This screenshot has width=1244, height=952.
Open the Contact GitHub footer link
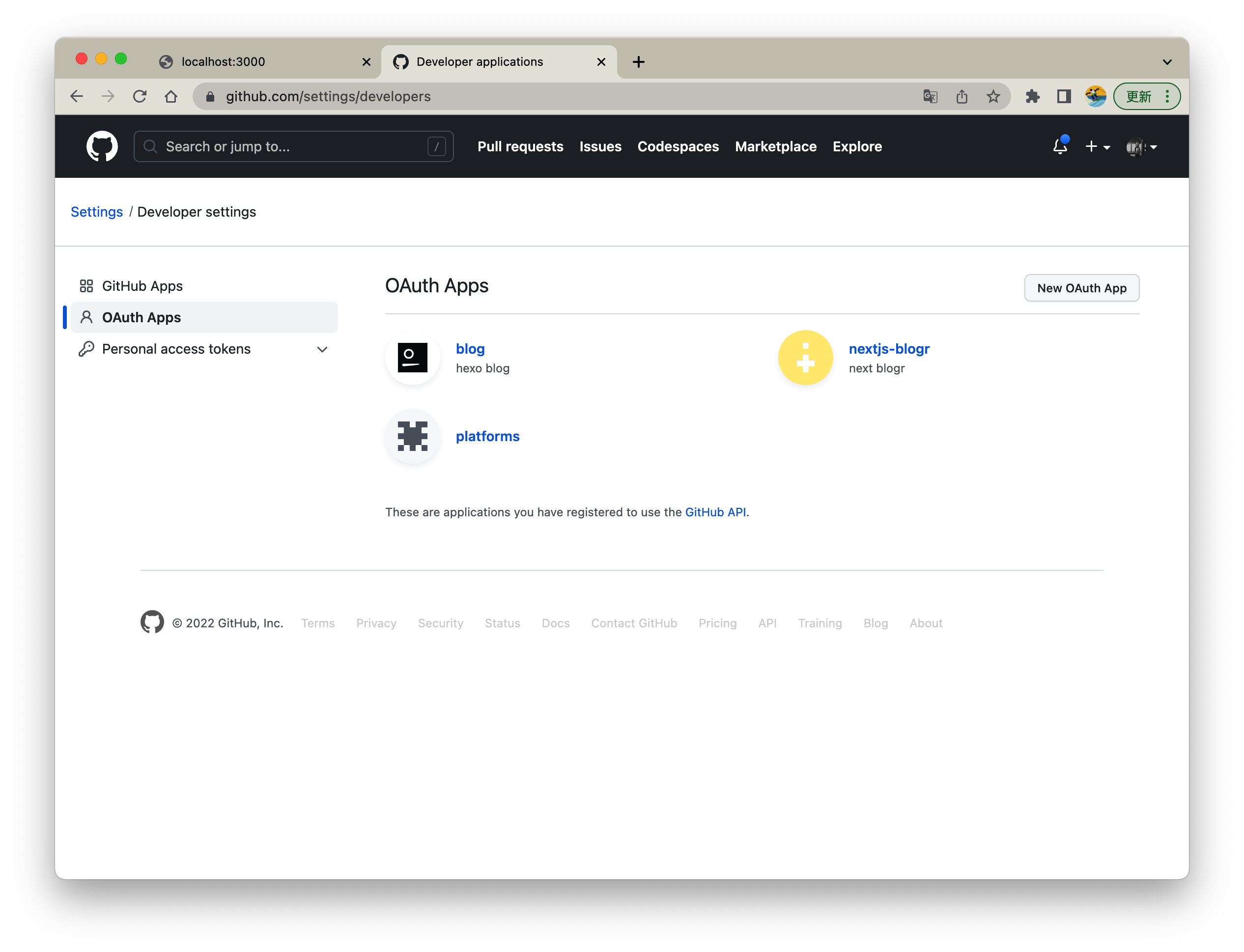634,623
